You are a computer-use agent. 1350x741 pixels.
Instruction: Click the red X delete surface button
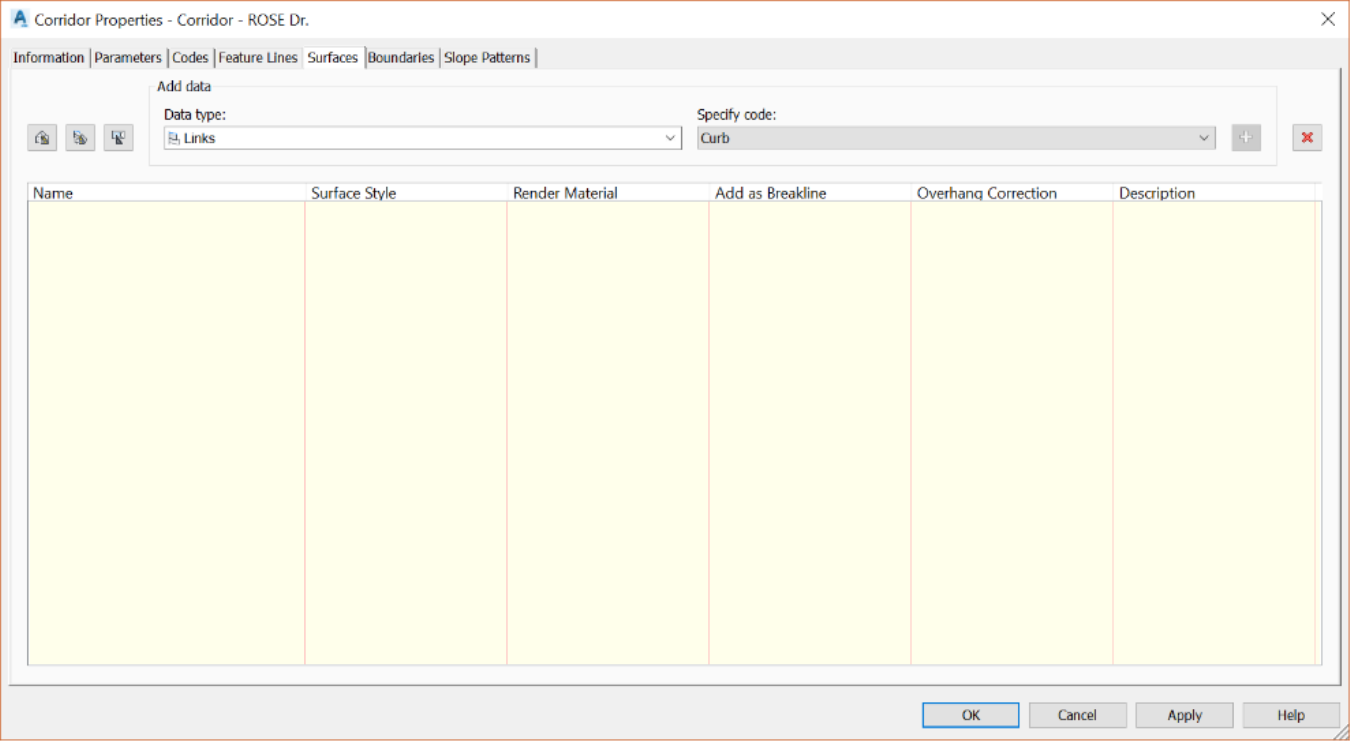pos(1307,138)
